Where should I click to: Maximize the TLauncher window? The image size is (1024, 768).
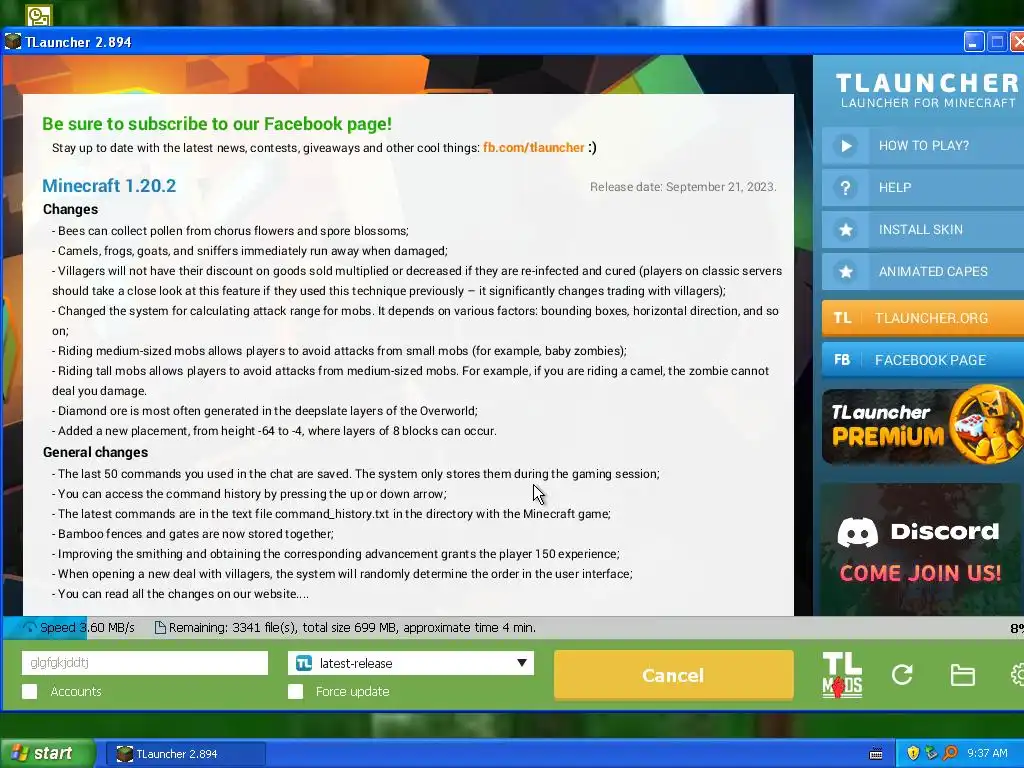(x=997, y=42)
